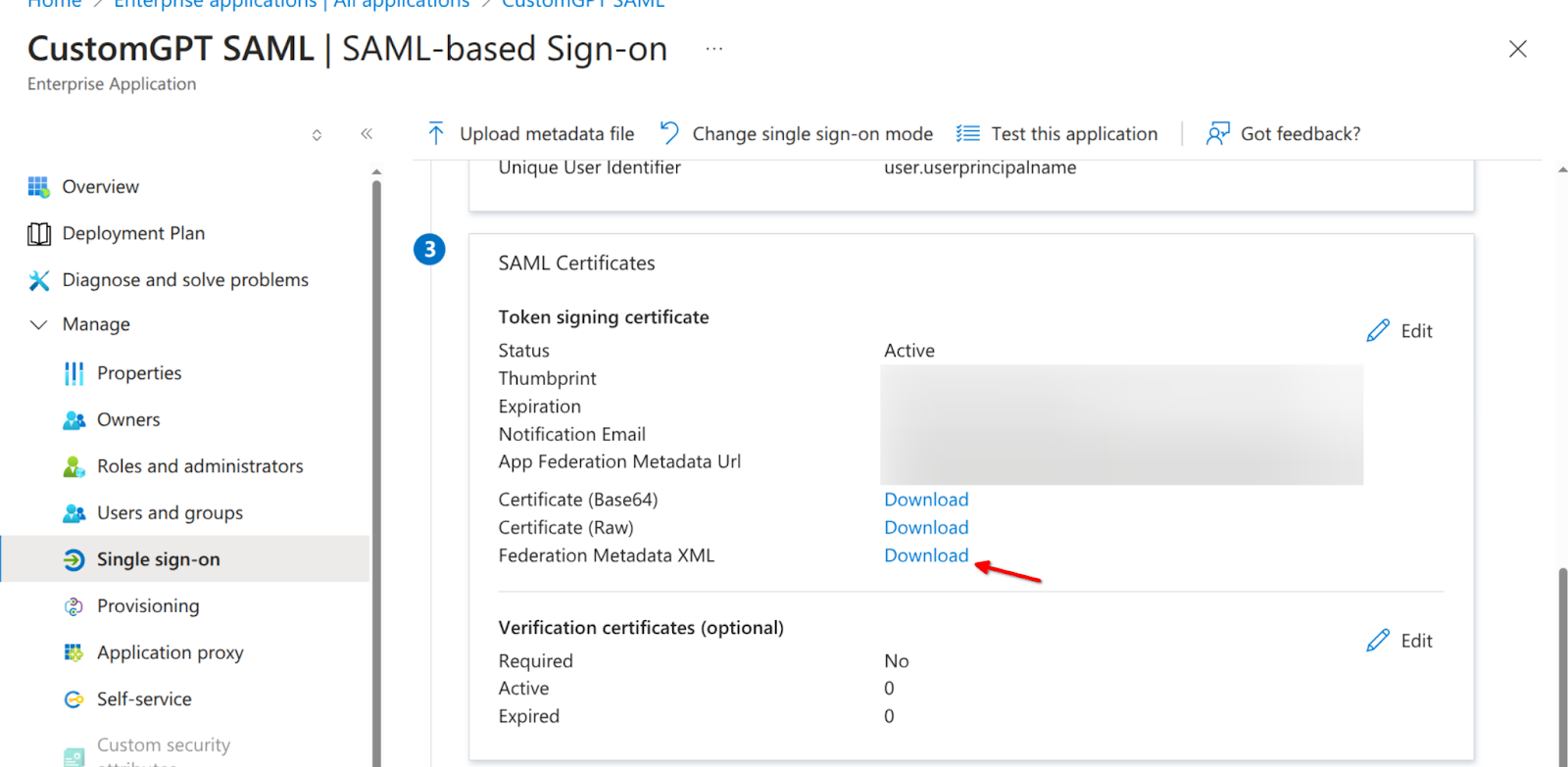Click the Upload metadata file arrow icon
This screenshot has width=1568, height=767.
(436, 133)
